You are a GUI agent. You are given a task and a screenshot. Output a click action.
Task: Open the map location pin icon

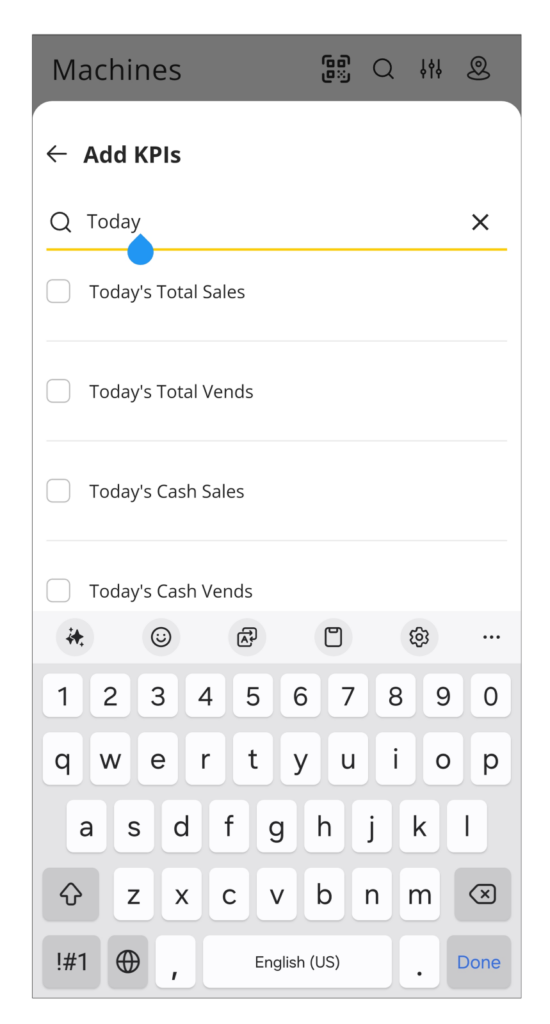point(478,69)
